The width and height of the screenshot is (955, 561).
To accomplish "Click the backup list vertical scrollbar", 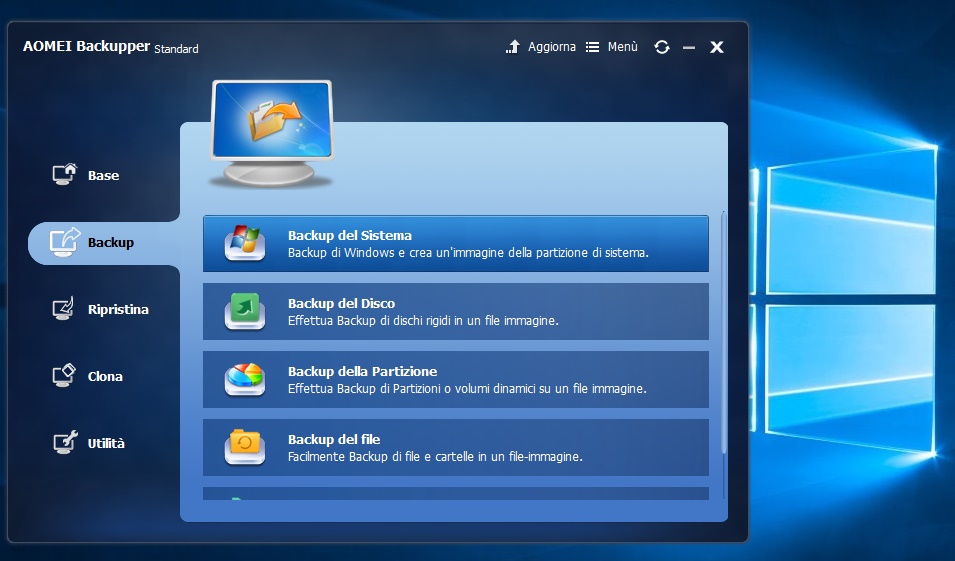I will [x=724, y=333].
